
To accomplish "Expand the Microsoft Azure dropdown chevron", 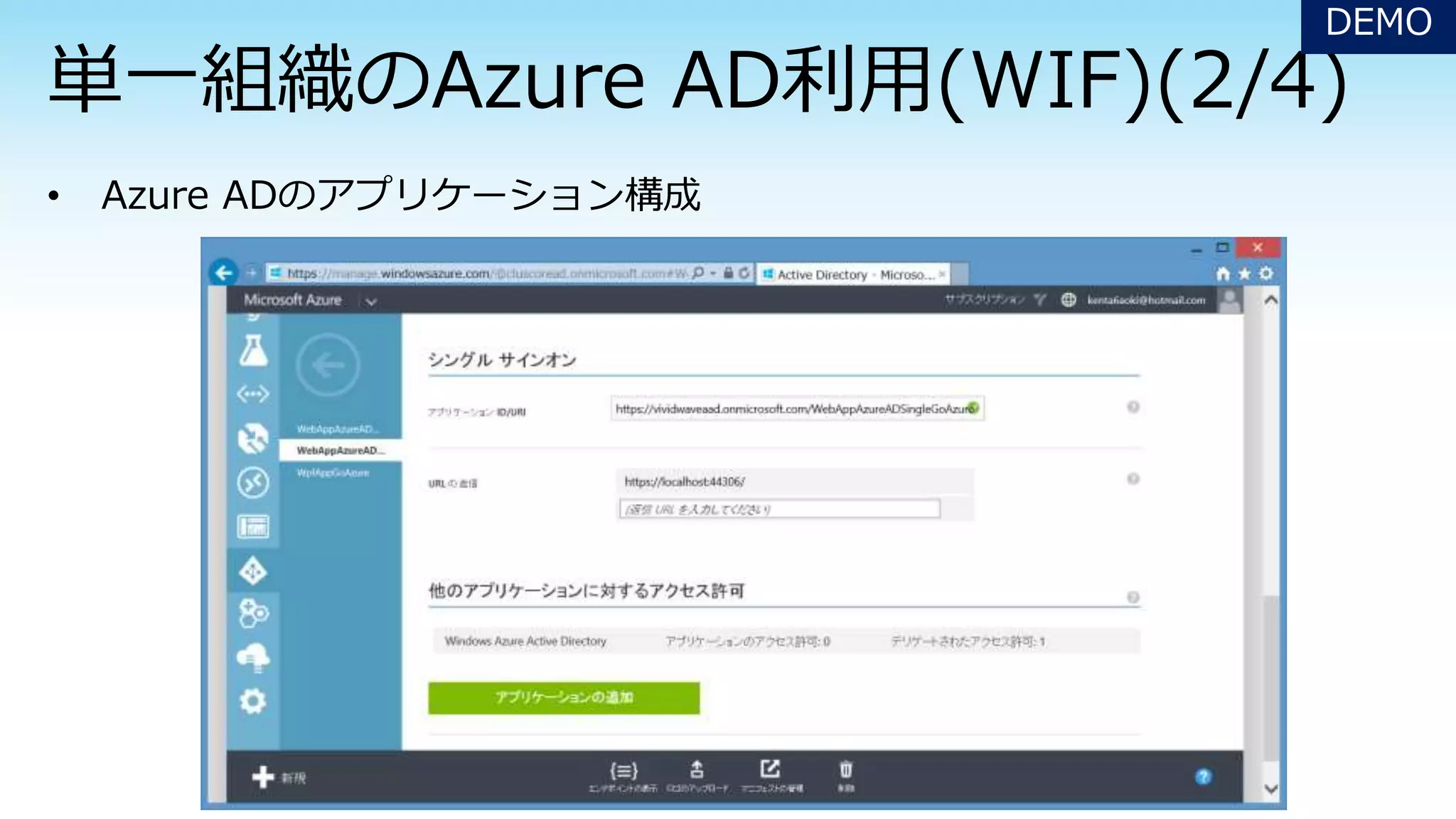I will click(x=371, y=301).
